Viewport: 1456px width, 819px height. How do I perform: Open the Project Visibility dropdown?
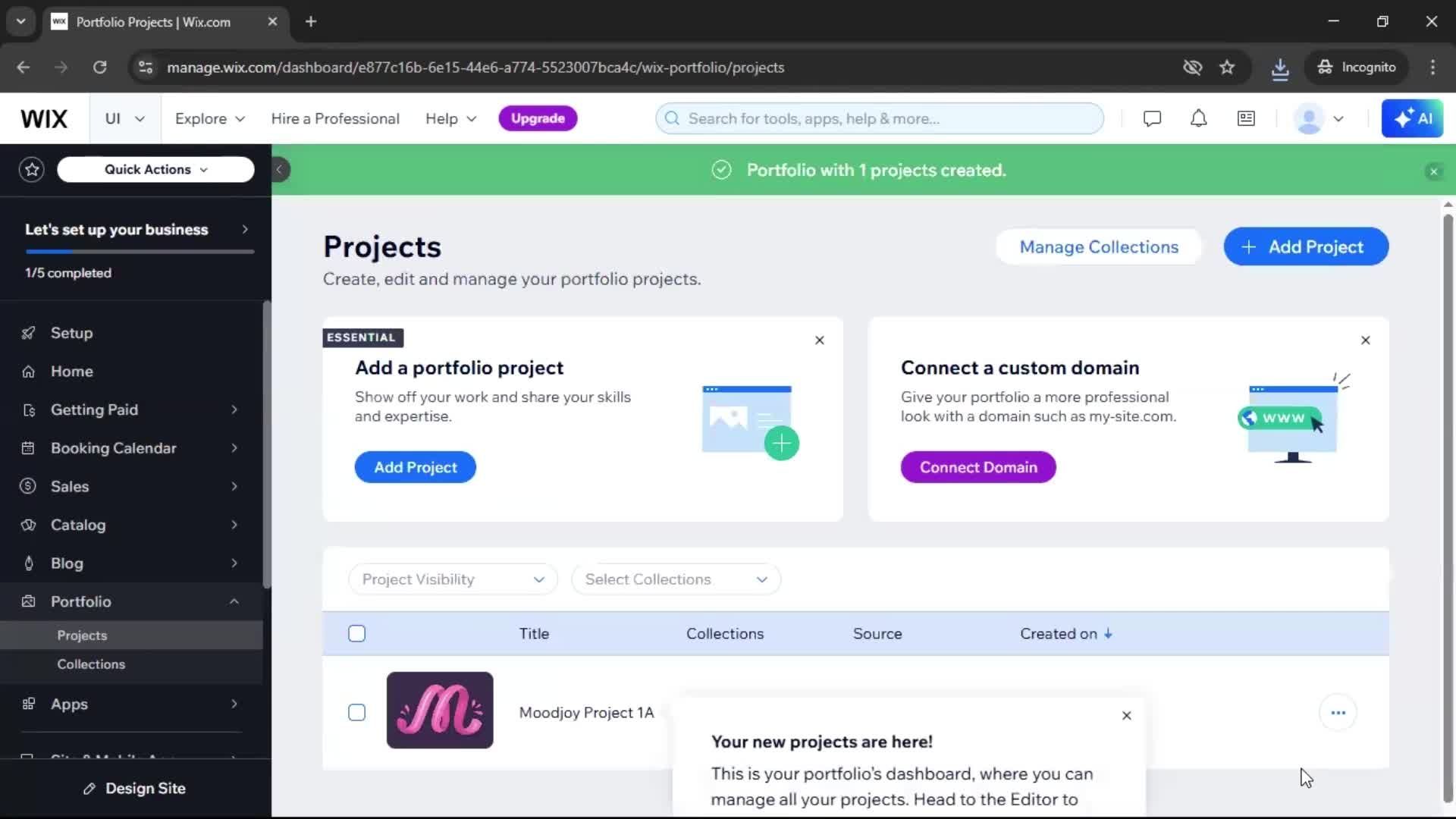(452, 579)
